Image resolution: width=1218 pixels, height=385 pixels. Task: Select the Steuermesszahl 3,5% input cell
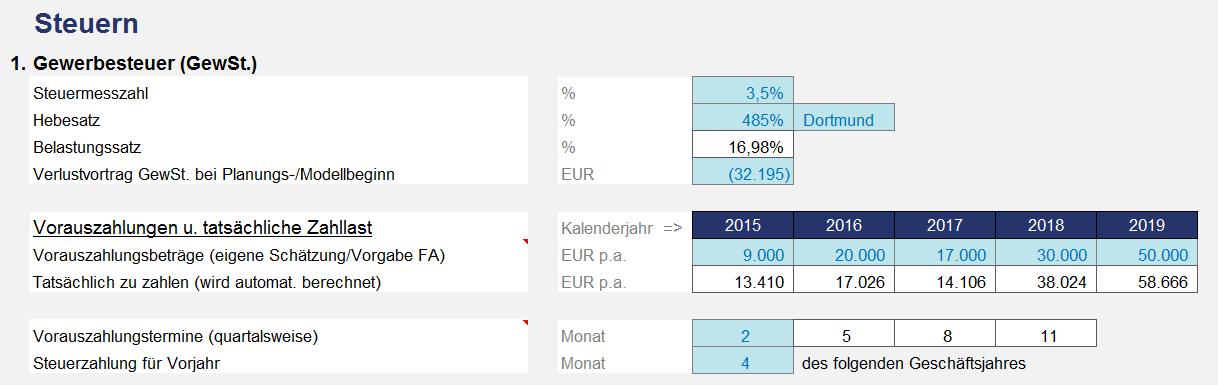pos(743,93)
